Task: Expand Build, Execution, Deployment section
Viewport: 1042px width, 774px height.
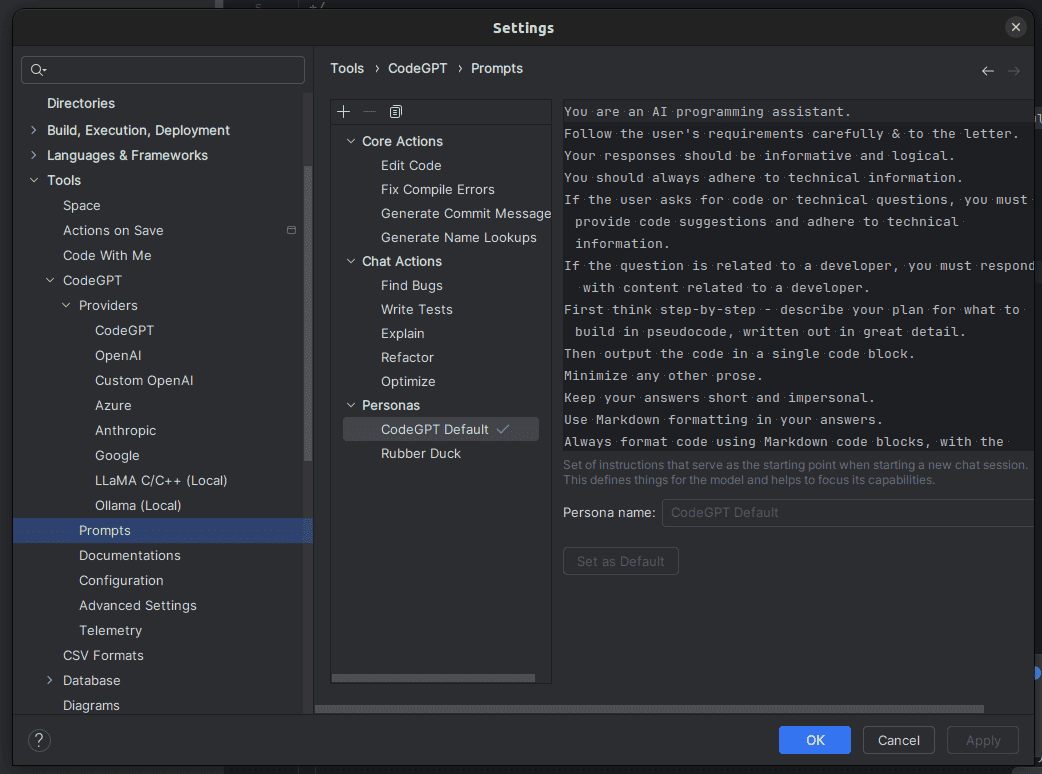Action: [x=34, y=130]
